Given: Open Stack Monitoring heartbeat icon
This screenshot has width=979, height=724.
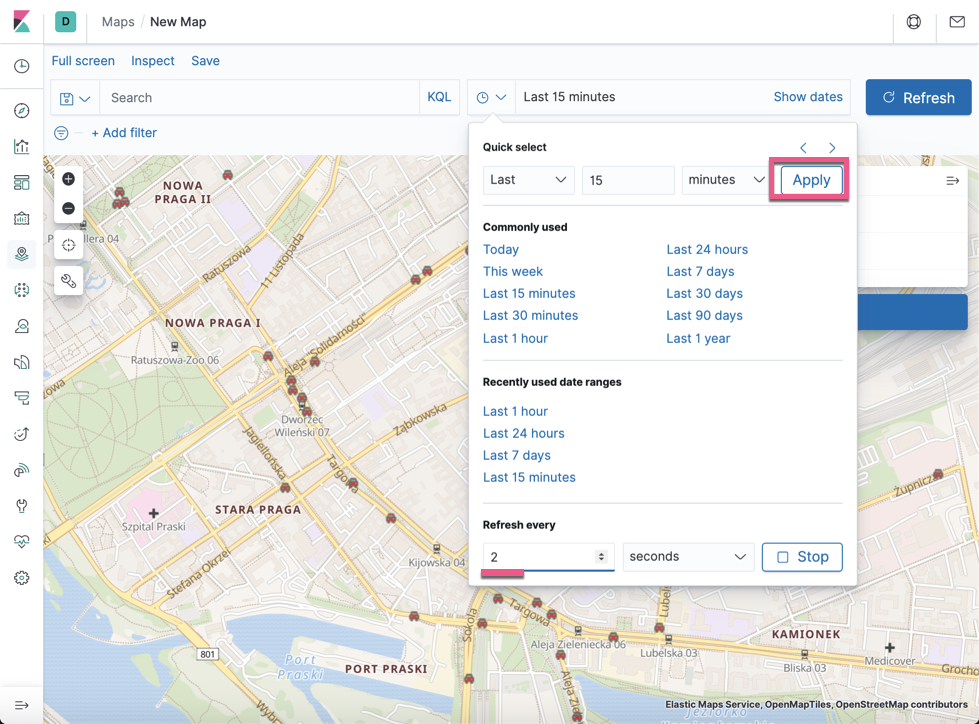Looking at the screenshot, I should [21, 541].
